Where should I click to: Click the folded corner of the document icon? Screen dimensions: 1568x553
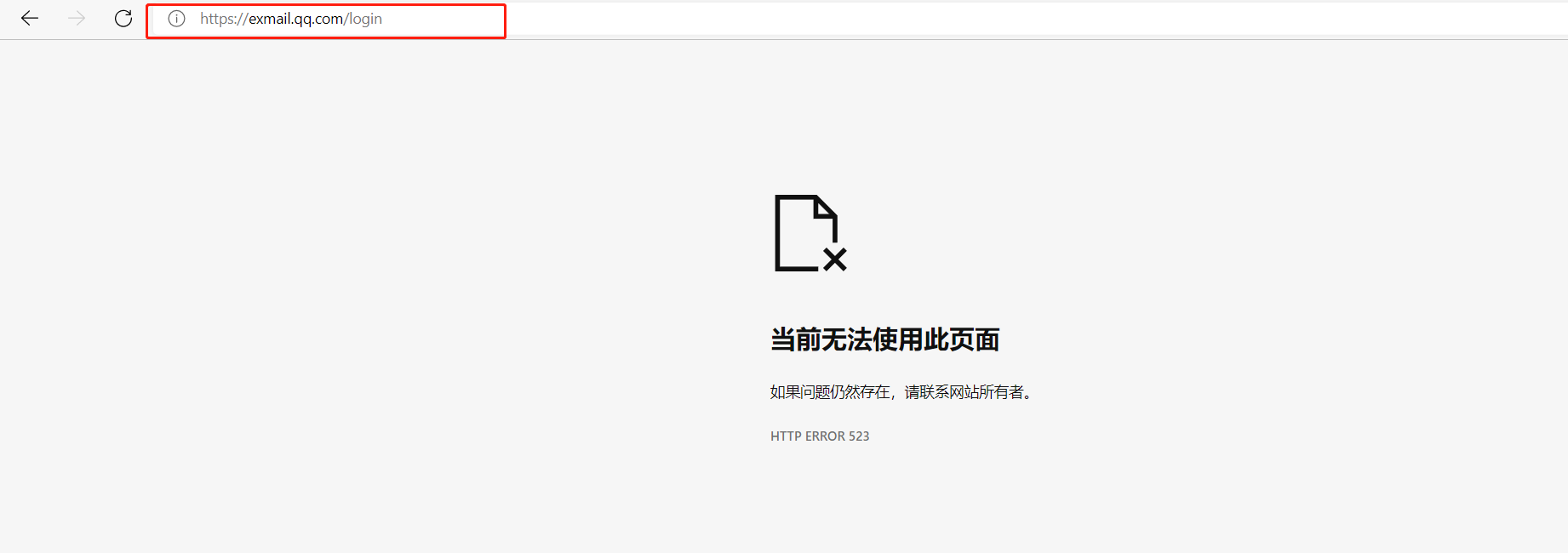(x=826, y=206)
